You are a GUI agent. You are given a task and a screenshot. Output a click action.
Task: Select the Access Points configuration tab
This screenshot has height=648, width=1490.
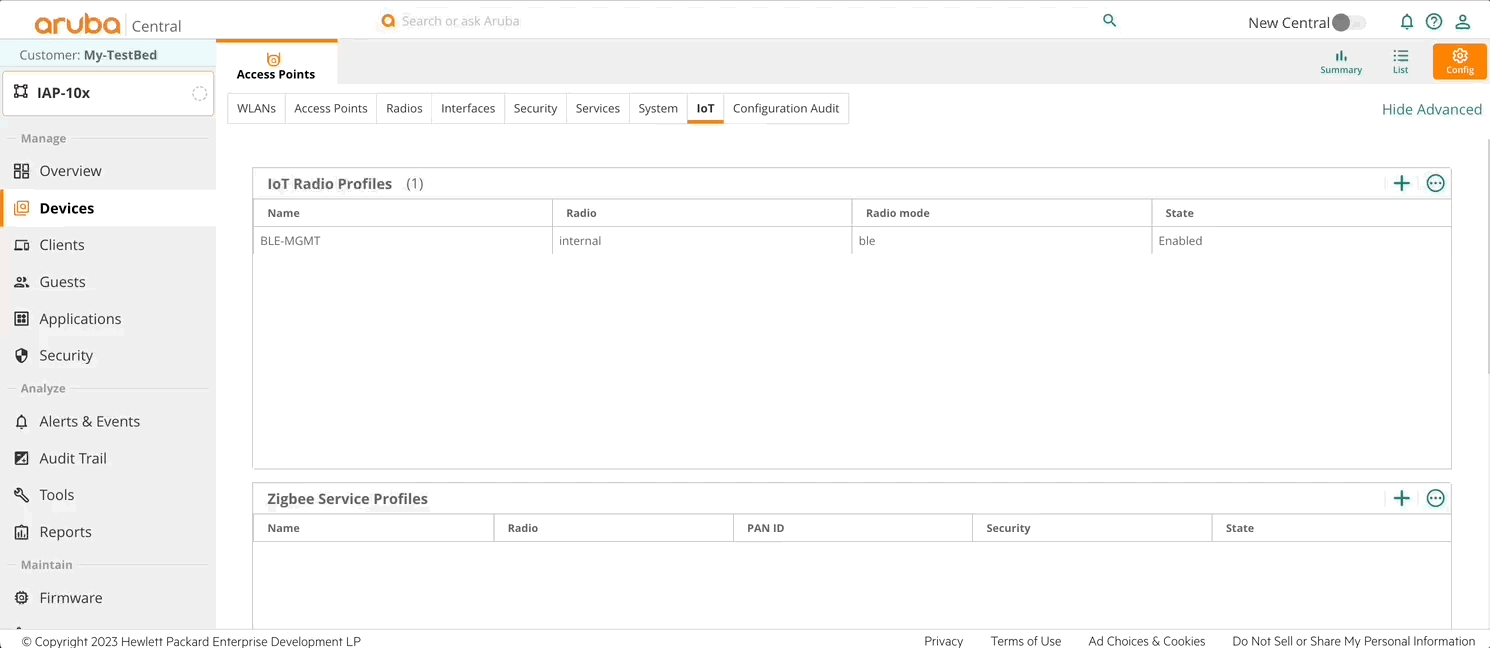pyautogui.click(x=331, y=108)
